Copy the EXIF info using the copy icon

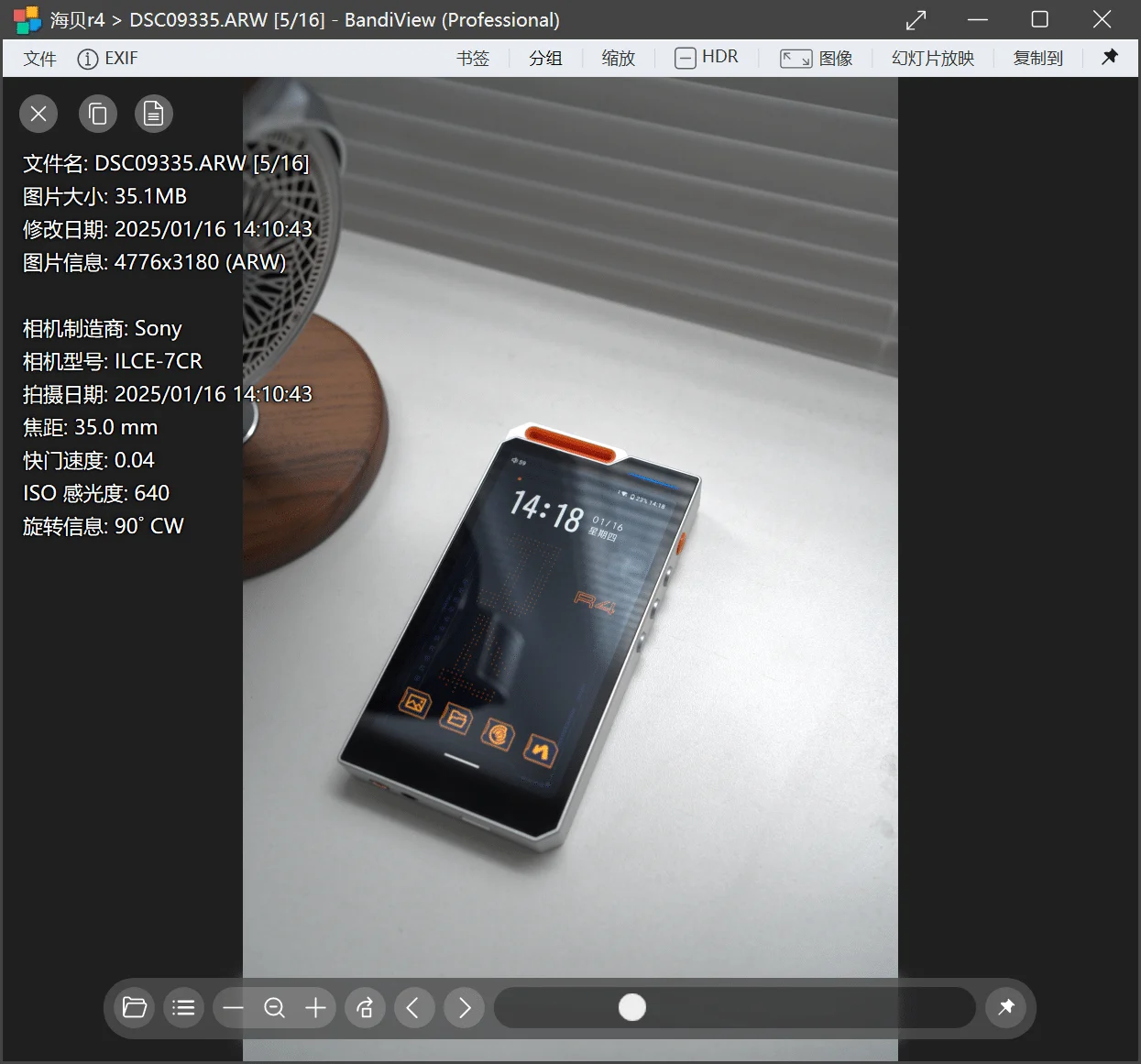click(97, 114)
